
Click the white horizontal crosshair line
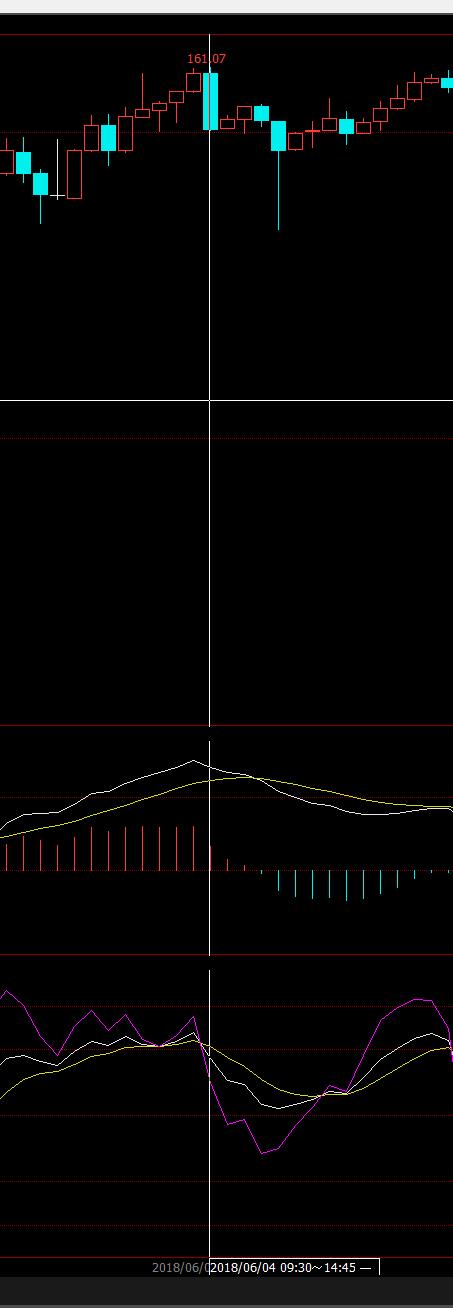[226, 400]
